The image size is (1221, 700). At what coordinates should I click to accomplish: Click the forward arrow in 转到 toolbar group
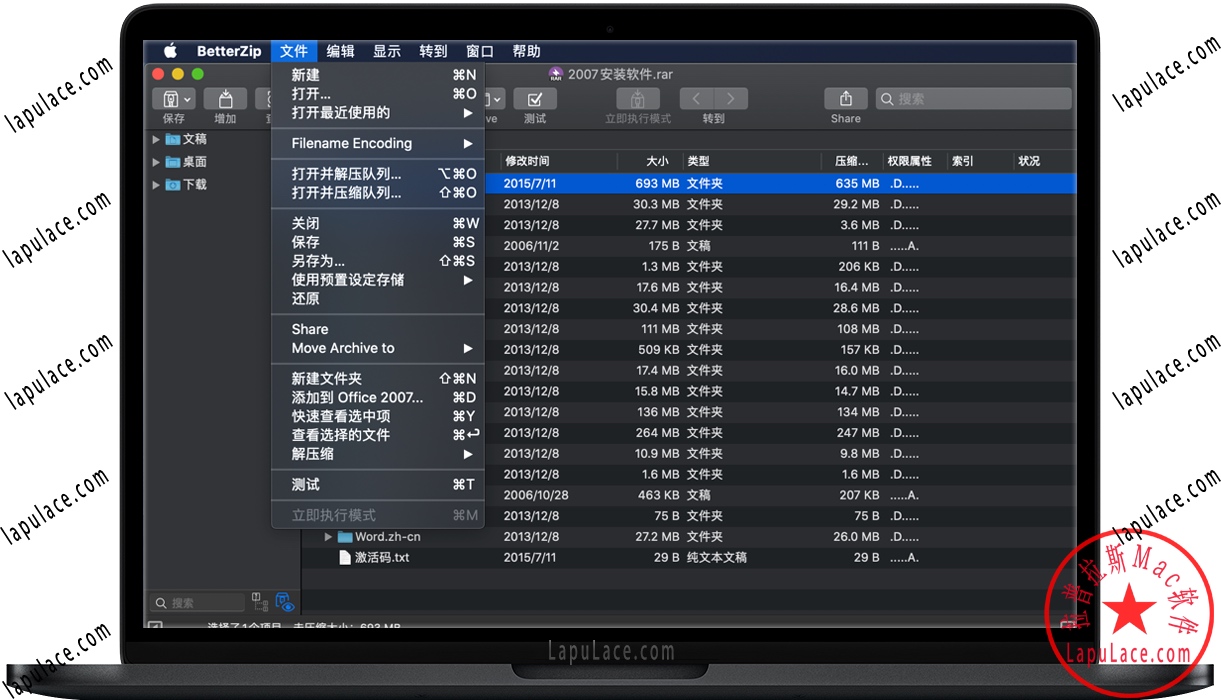click(x=731, y=99)
